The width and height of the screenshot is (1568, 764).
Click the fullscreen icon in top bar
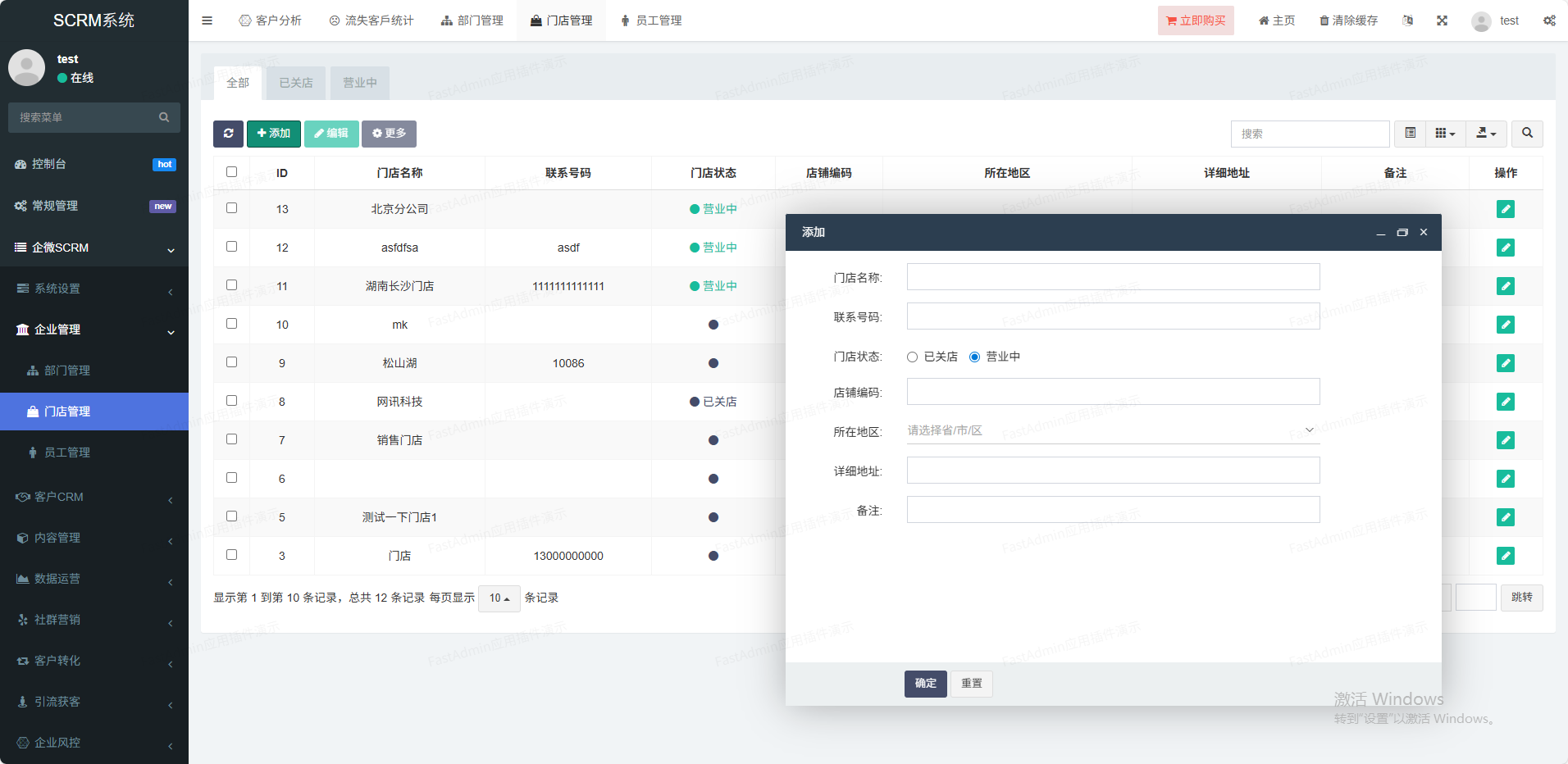(x=1442, y=20)
